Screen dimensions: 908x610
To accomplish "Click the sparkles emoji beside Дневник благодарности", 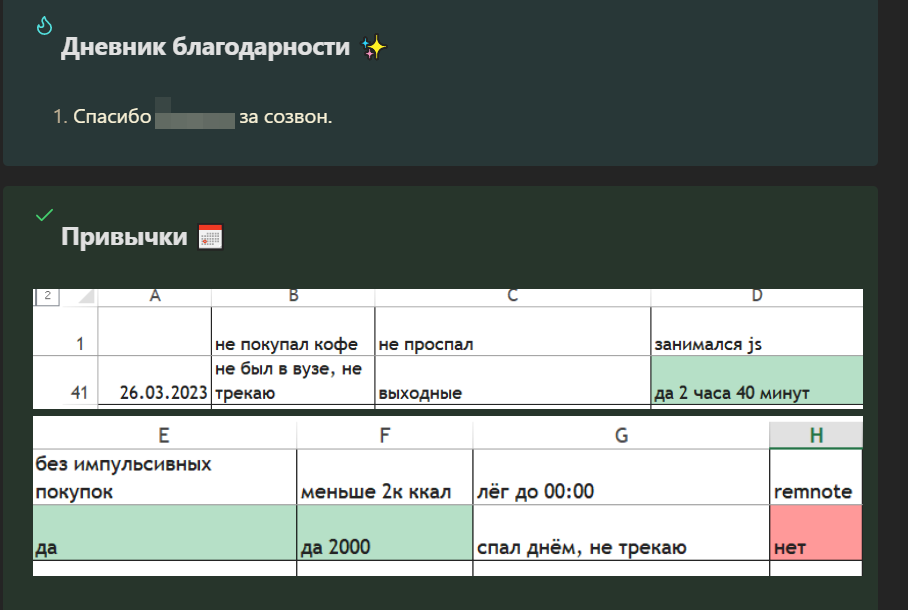I will click(x=374, y=48).
